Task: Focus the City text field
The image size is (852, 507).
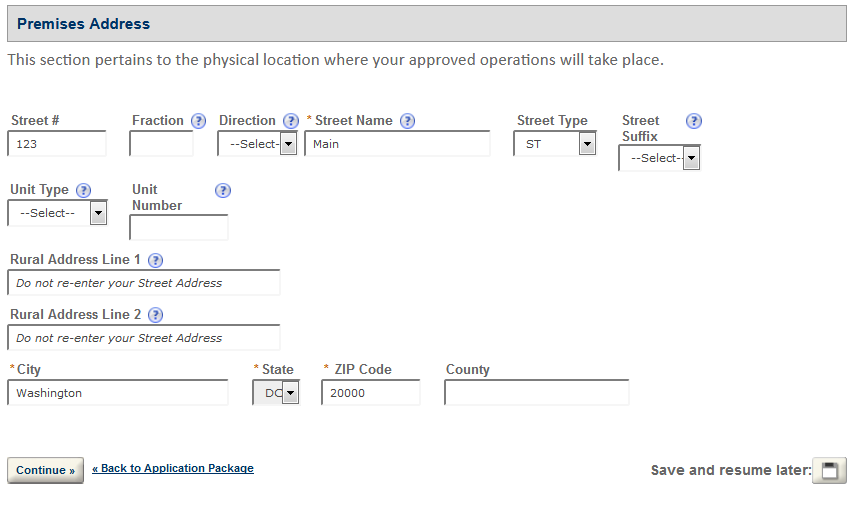Action: point(118,393)
